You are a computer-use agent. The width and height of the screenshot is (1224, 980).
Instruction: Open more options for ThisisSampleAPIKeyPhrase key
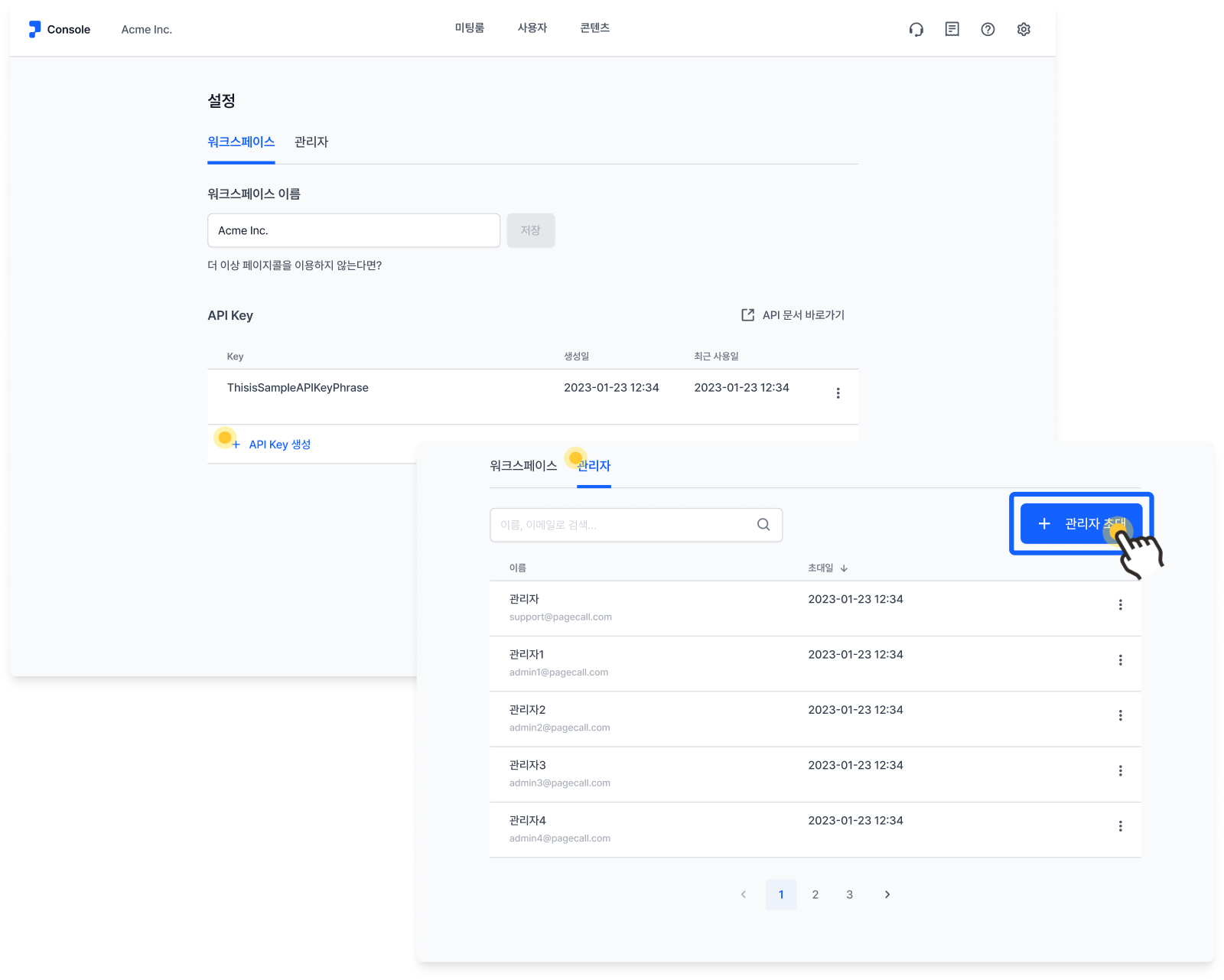[838, 393]
